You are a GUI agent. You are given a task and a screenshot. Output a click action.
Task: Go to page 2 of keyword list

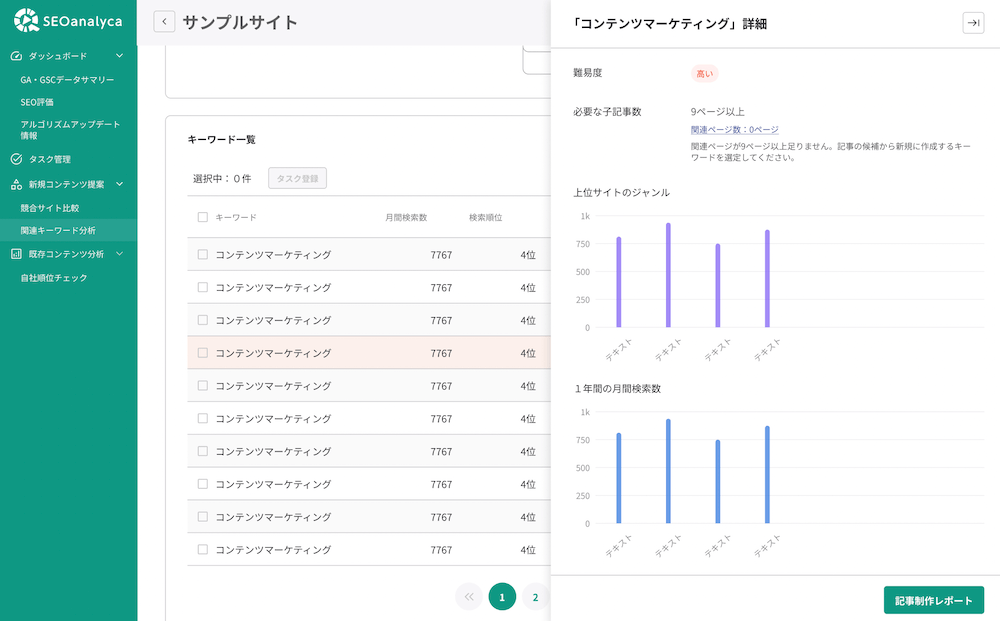[x=535, y=597]
